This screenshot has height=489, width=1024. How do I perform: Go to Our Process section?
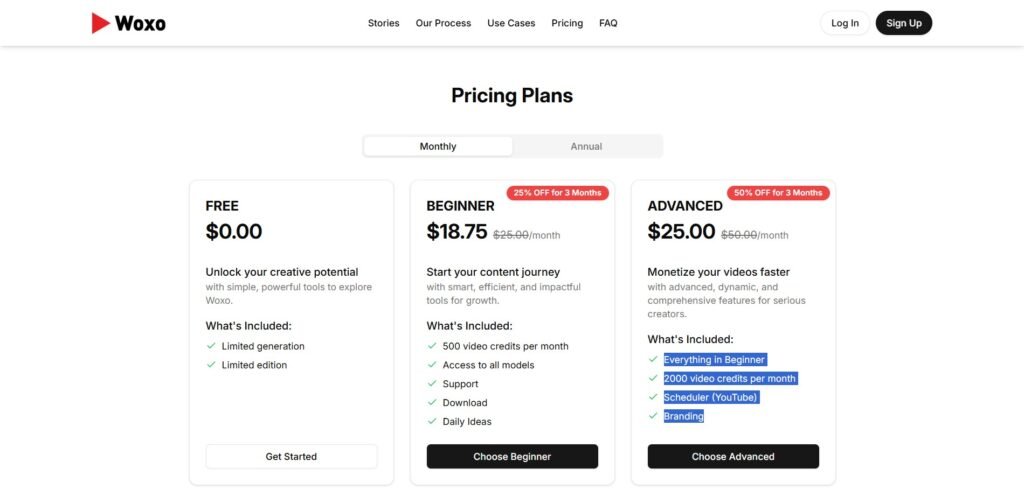pyautogui.click(x=443, y=23)
